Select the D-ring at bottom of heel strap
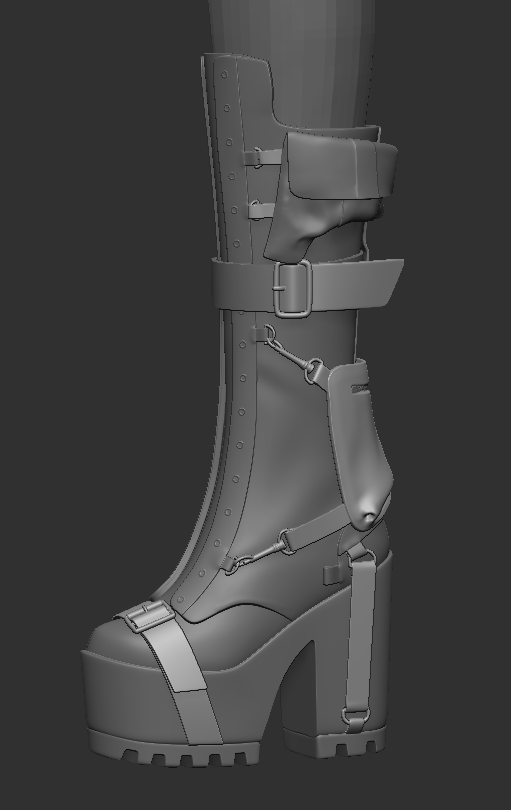Screen dimensions: 511x810 coord(355,716)
